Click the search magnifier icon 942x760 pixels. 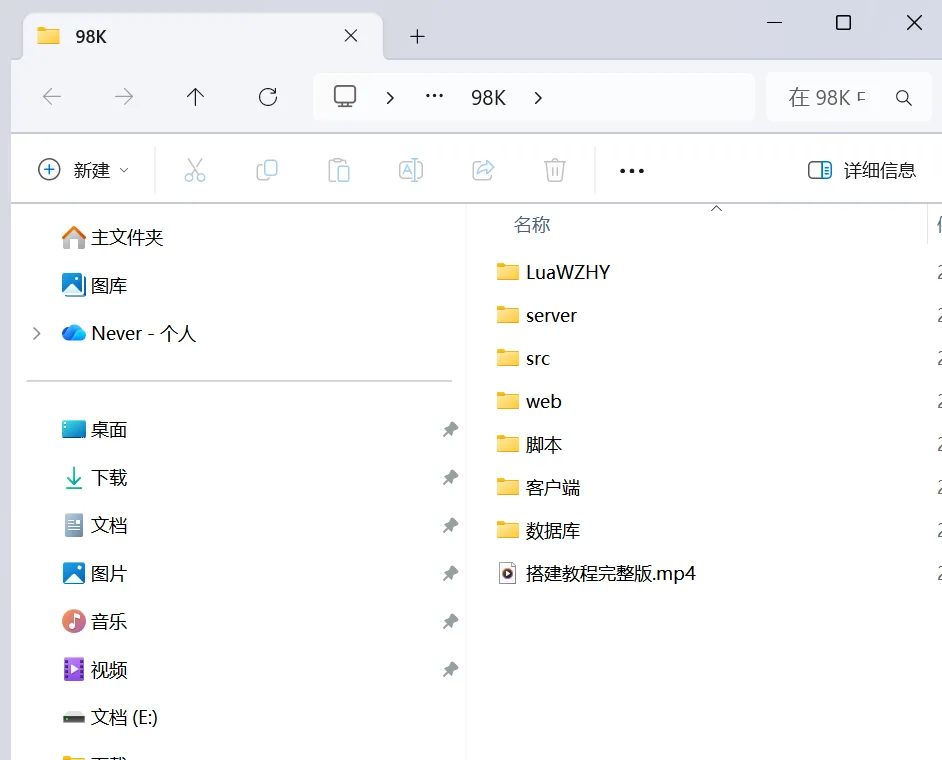coord(904,97)
